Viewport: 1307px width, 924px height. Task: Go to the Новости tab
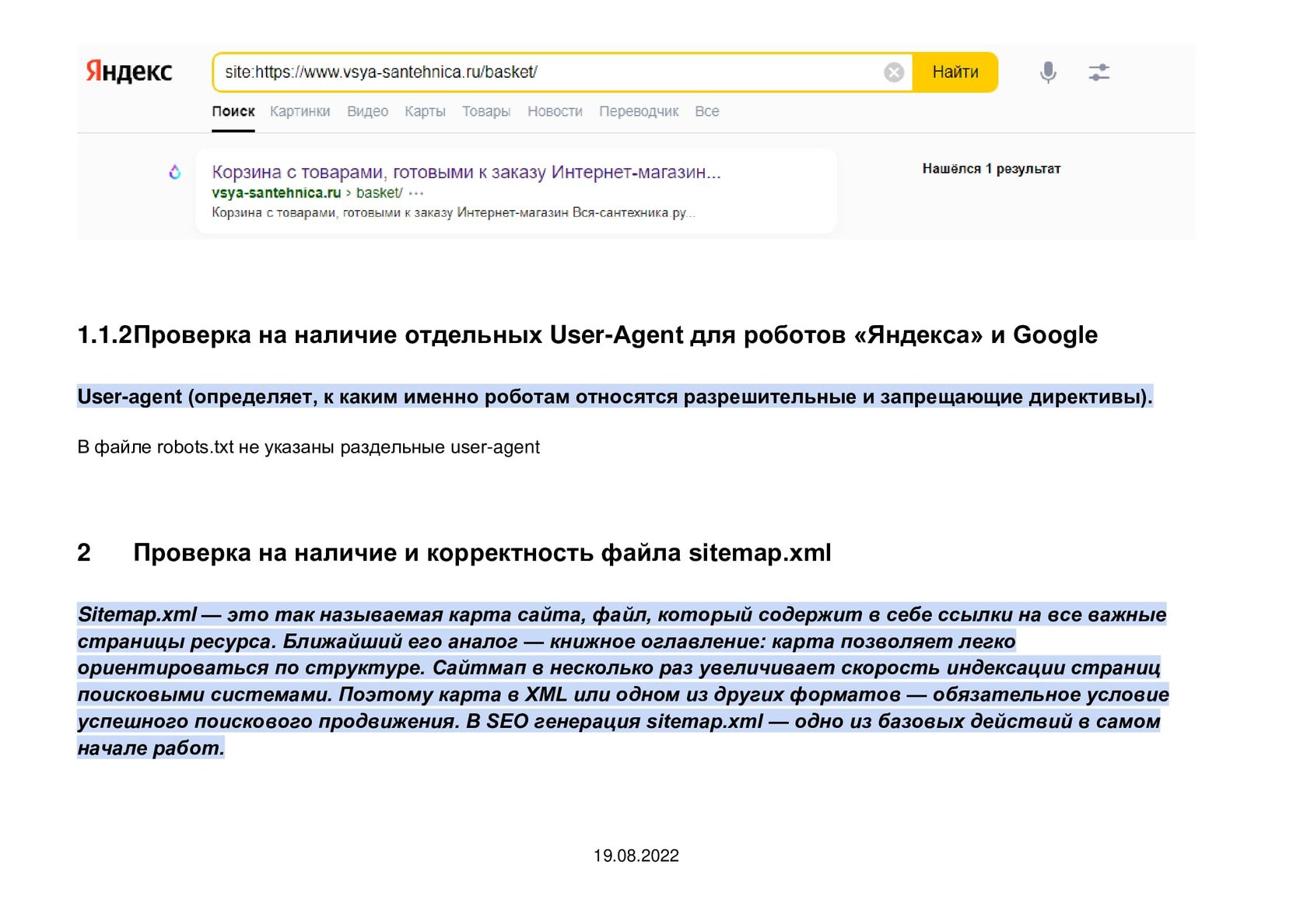555,111
